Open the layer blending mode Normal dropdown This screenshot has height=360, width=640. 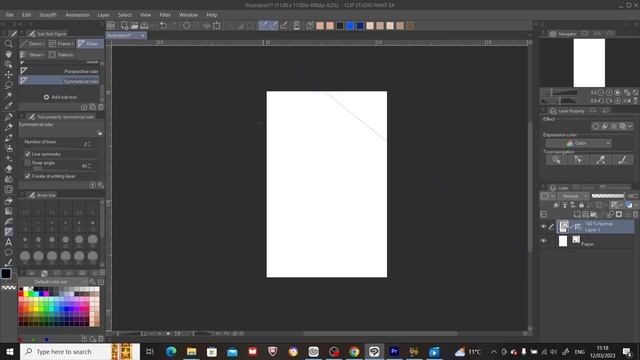click(x=573, y=196)
